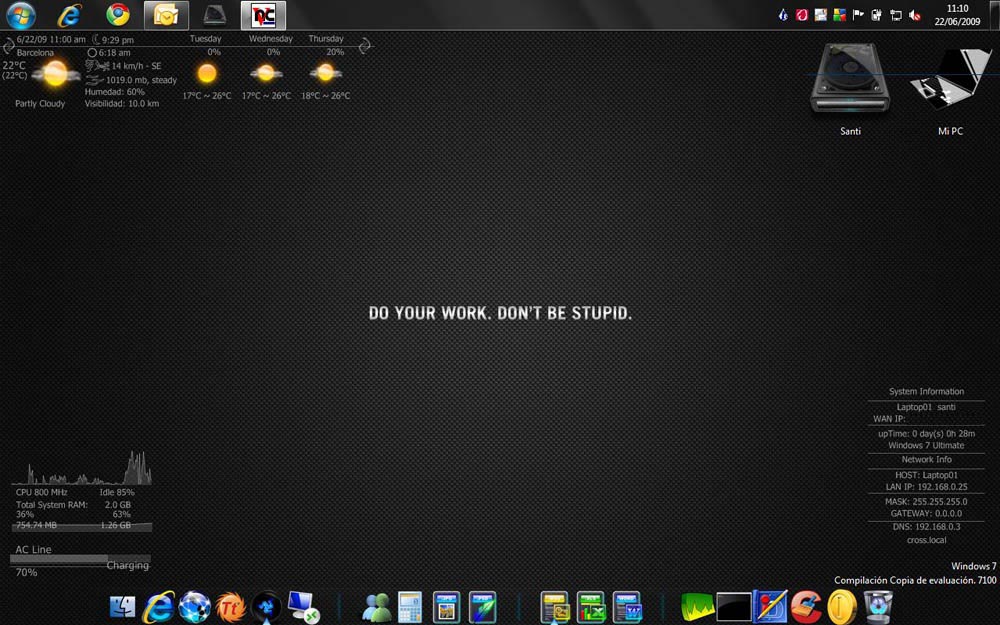Click the Action Center flag tray icon
Viewport: 1000px width, 625px height.
tap(857, 15)
